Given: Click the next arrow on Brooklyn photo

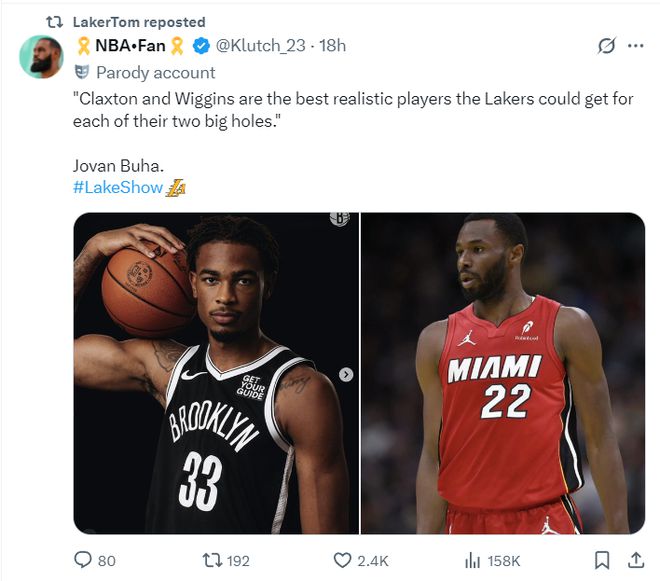Looking at the screenshot, I should point(346,374).
